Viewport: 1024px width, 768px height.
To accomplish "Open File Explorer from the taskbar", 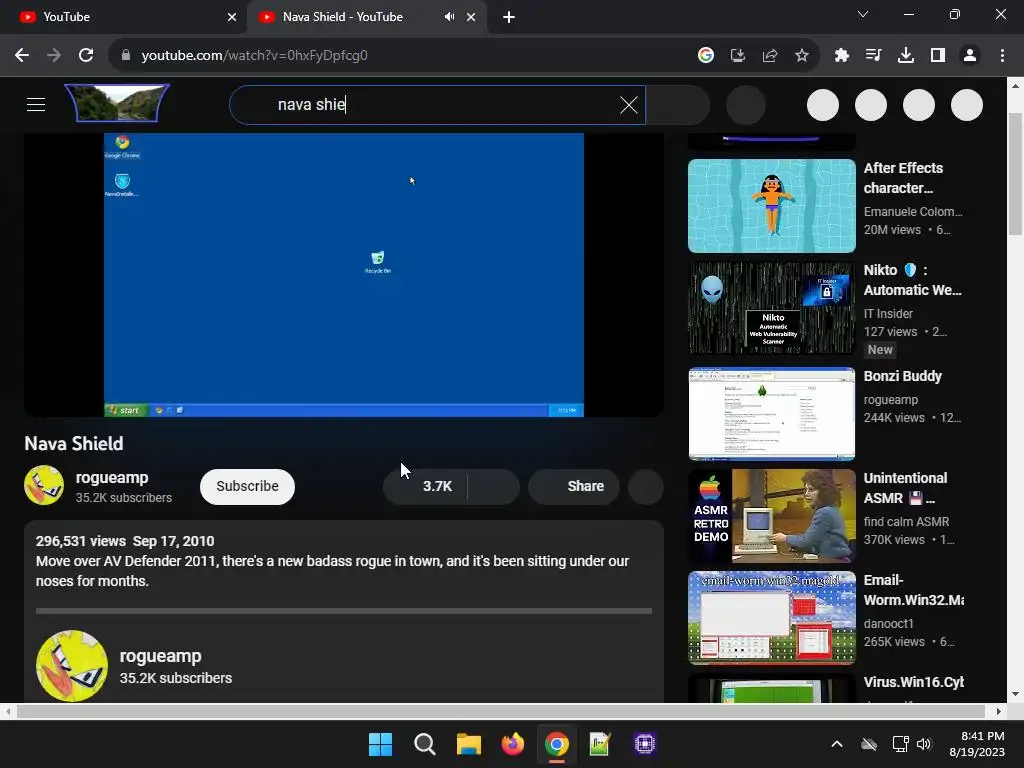I will [468, 744].
